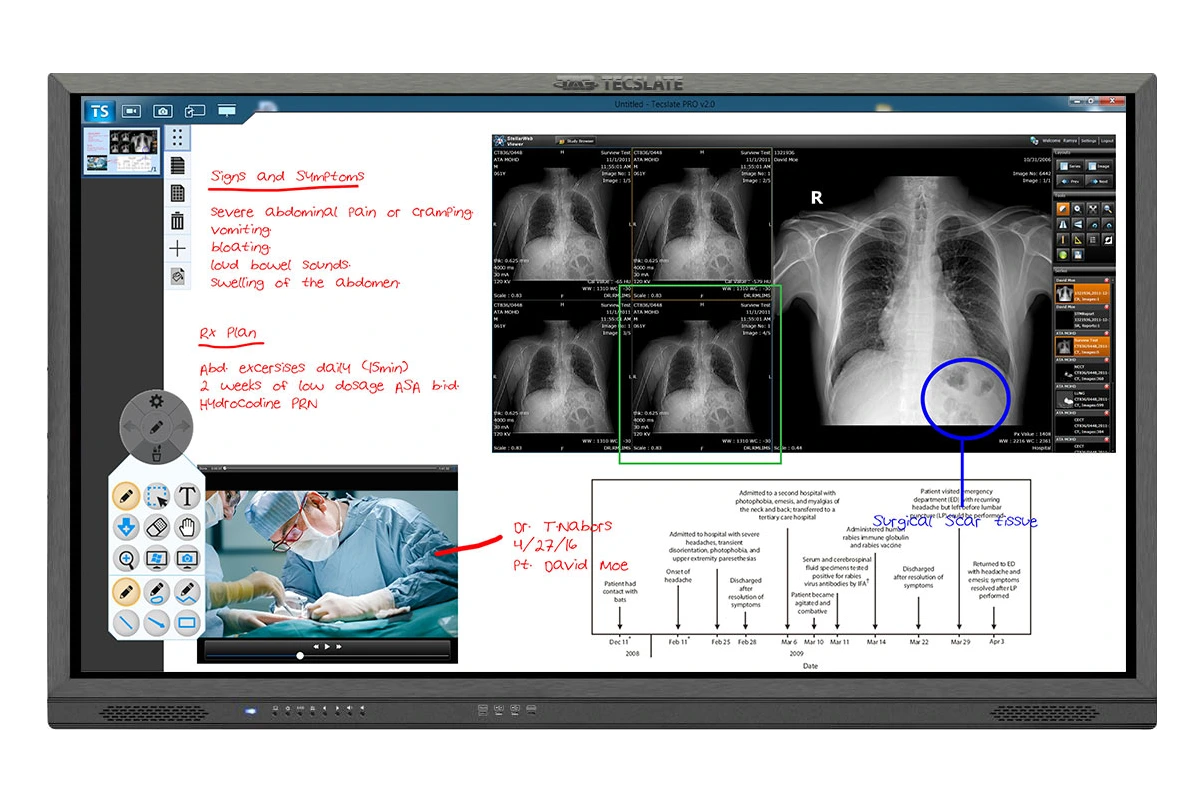Select the rectangle shape drawing tool

pyautogui.click(x=187, y=623)
